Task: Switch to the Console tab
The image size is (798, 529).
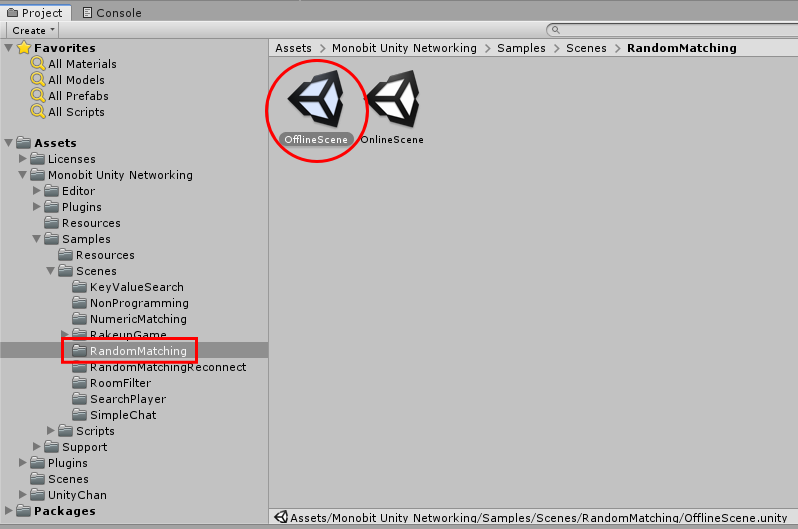Action: click(112, 13)
